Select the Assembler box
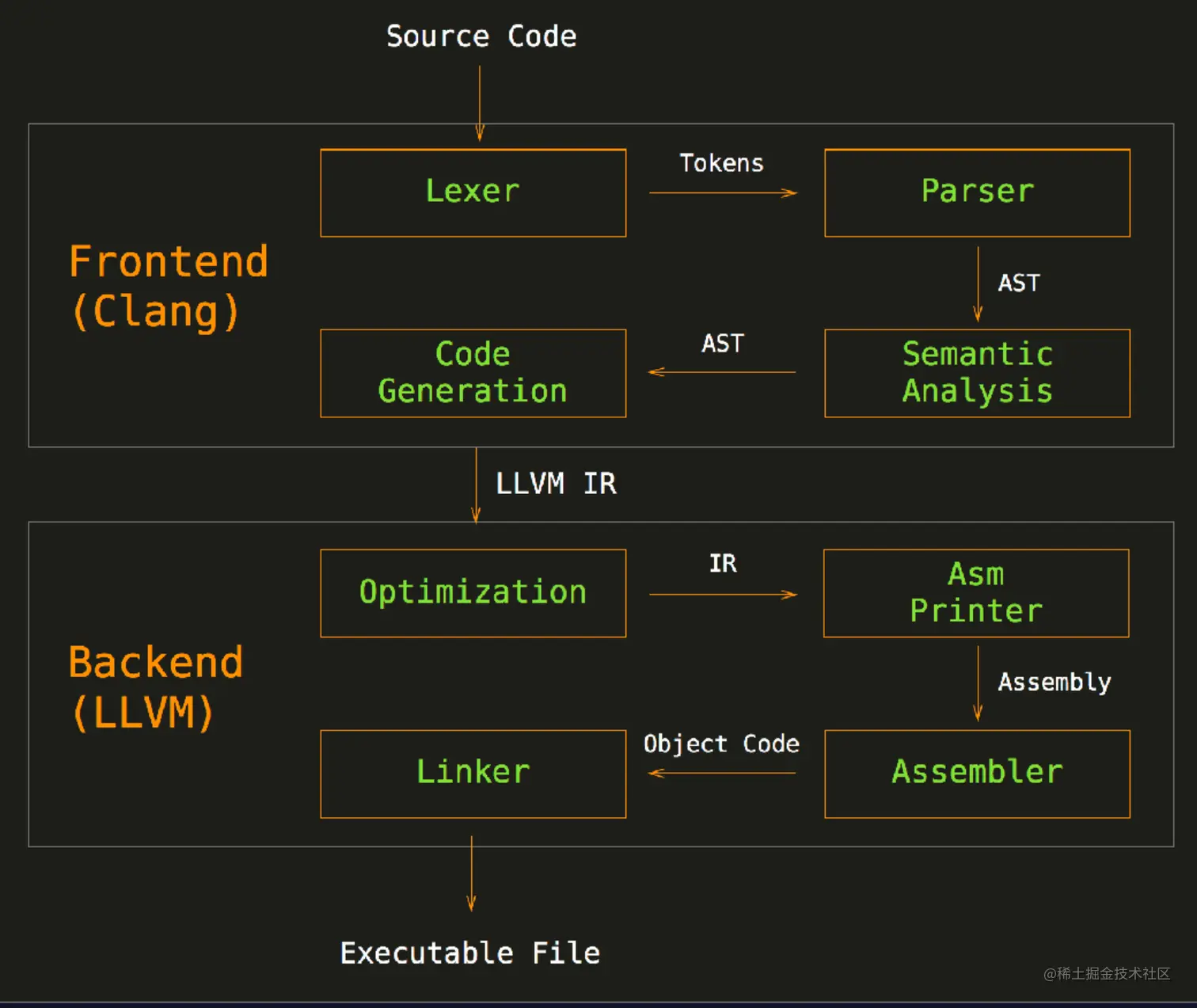 [x=977, y=773]
